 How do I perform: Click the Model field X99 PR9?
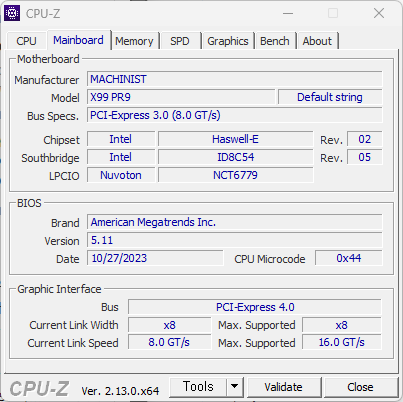(x=181, y=97)
